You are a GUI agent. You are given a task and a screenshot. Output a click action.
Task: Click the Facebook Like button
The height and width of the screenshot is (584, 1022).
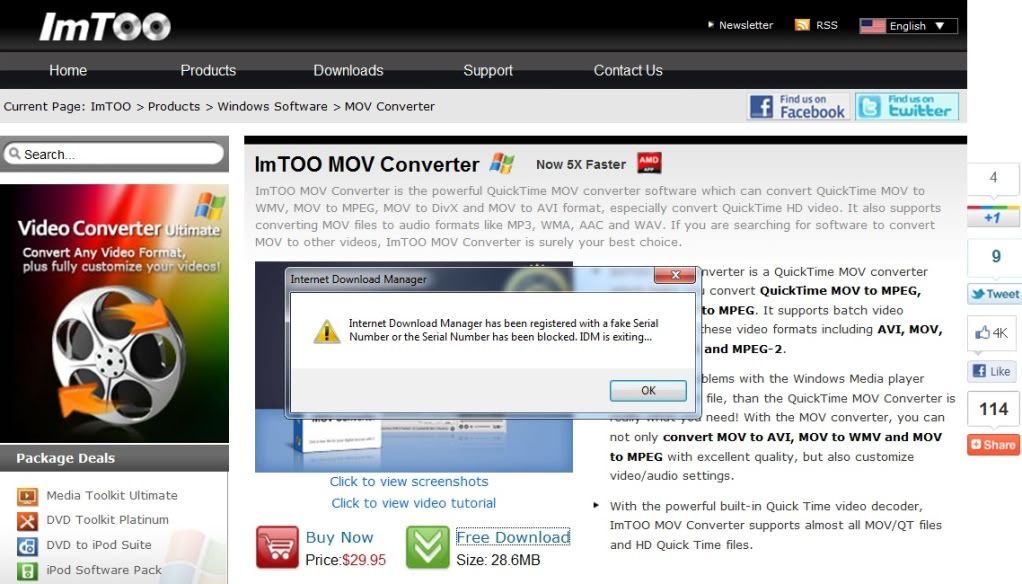(992, 371)
